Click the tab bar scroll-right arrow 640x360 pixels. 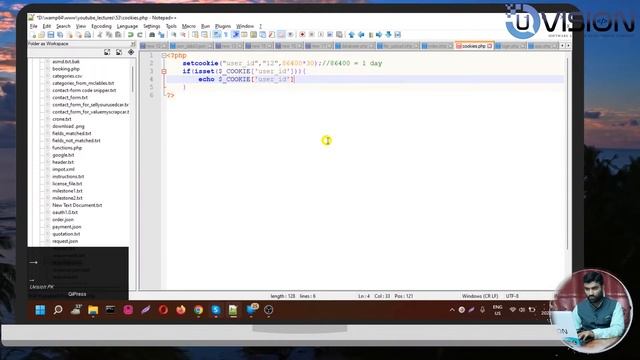click(x=568, y=46)
